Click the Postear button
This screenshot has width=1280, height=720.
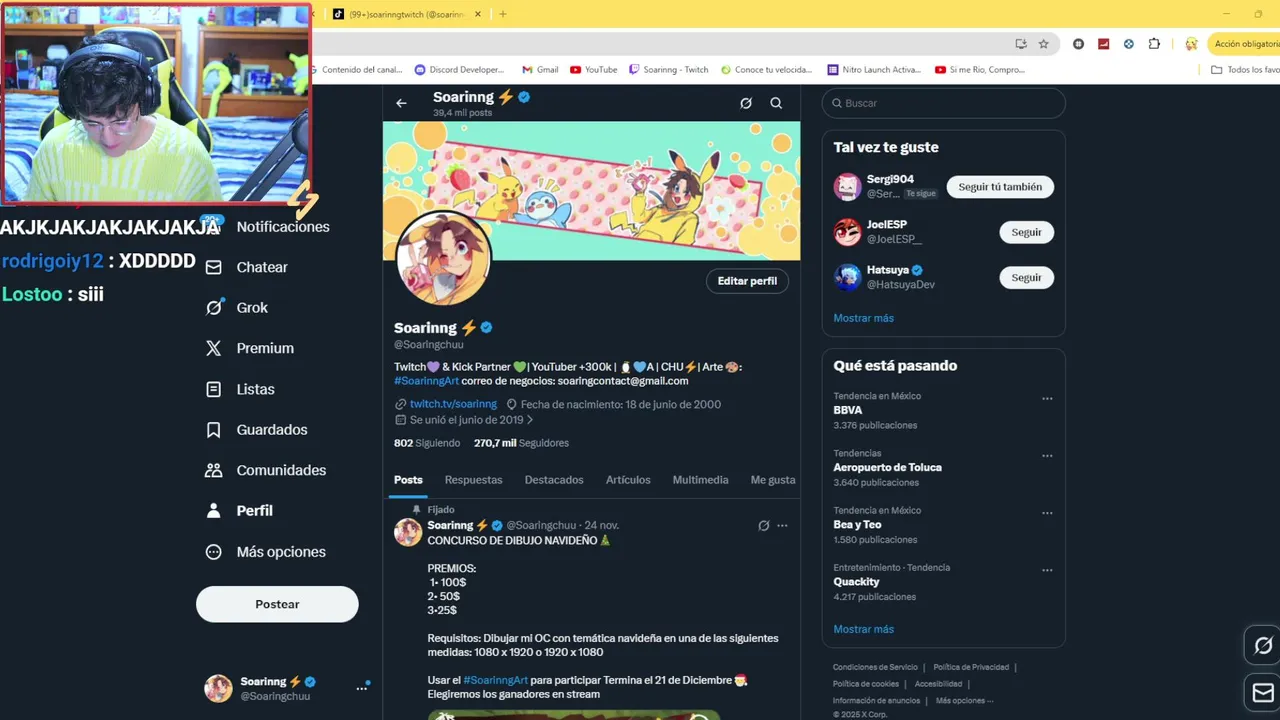(277, 604)
